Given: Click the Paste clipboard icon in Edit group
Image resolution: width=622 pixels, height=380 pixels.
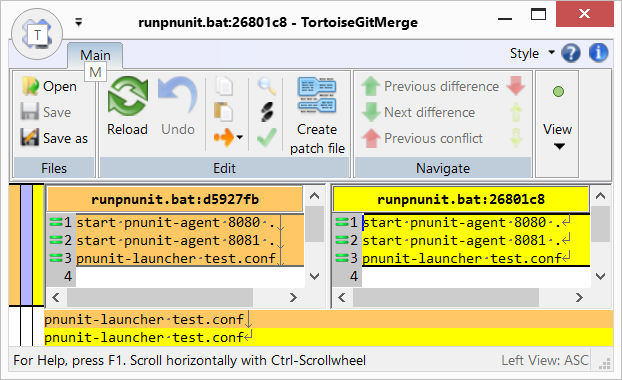Looking at the screenshot, I should (x=223, y=112).
